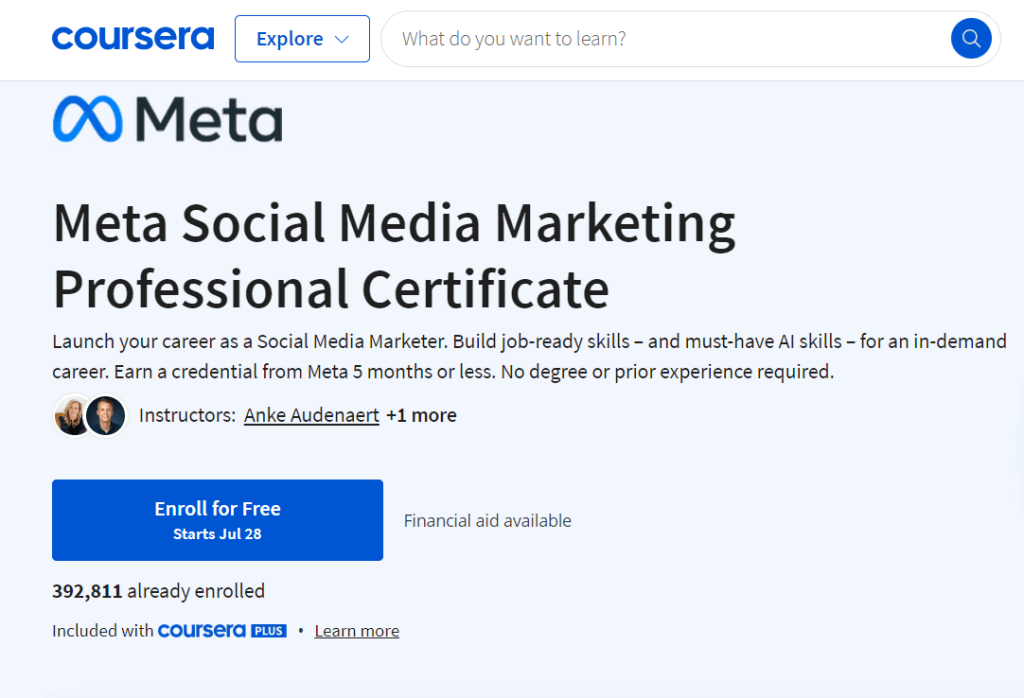Image resolution: width=1024 pixels, height=698 pixels.
Task: Open the Anke Audenaert instructor link
Action: [311, 415]
